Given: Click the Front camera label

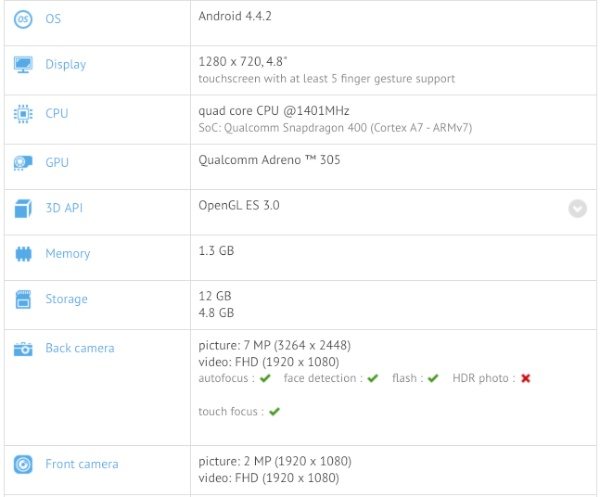Looking at the screenshot, I should (82, 464).
